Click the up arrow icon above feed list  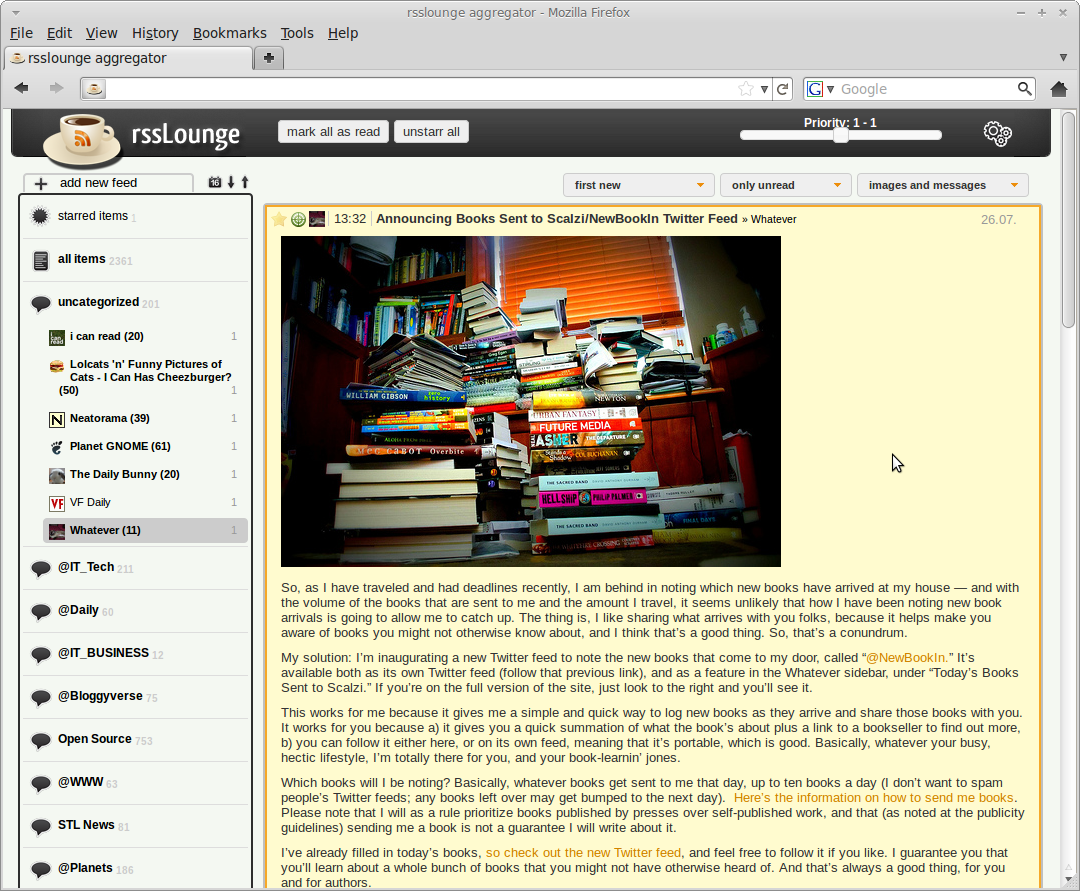pyautogui.click(x=245, y=182)
